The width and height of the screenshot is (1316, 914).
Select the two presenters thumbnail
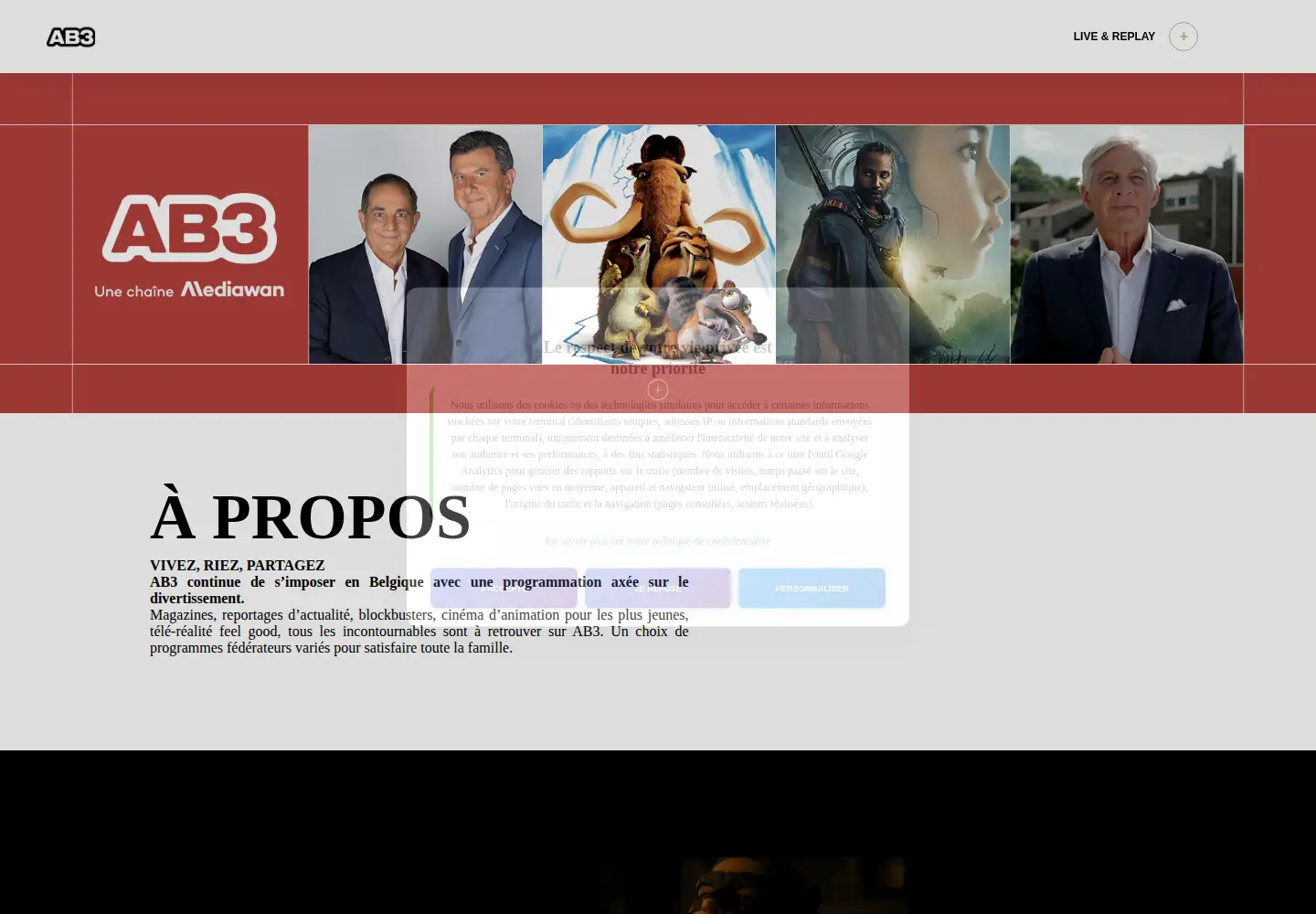(x=425, y=244)
